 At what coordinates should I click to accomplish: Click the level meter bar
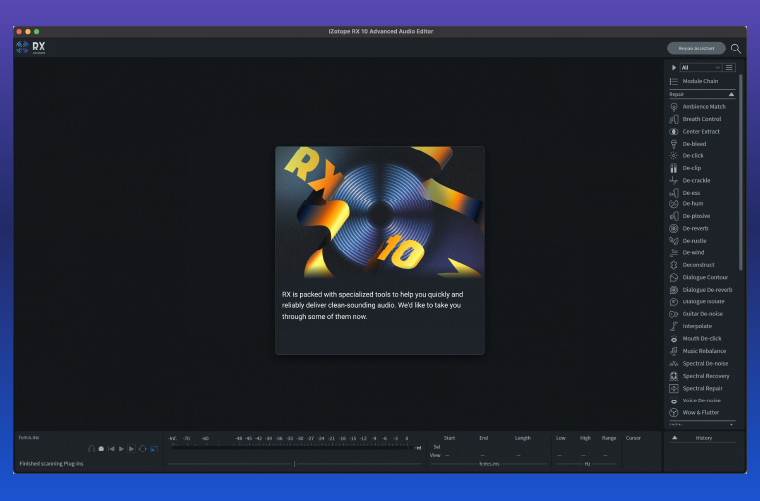[x=292, y=447]
